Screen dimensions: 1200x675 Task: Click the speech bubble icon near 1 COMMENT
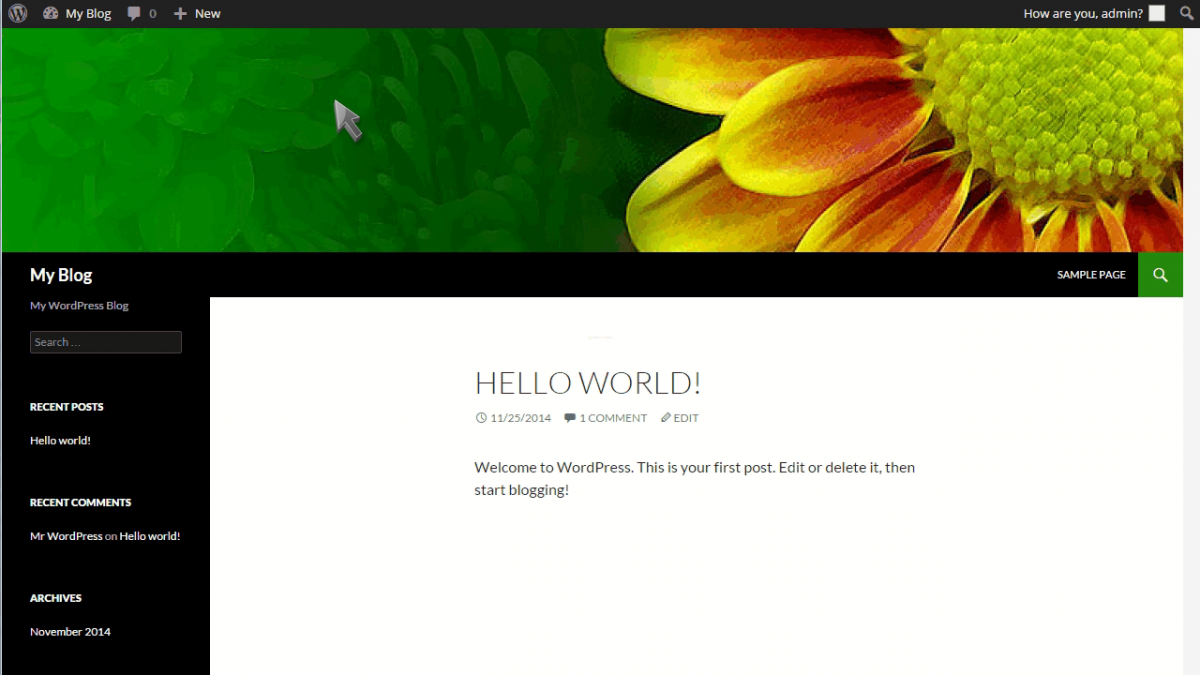click(x=568, y=417)
